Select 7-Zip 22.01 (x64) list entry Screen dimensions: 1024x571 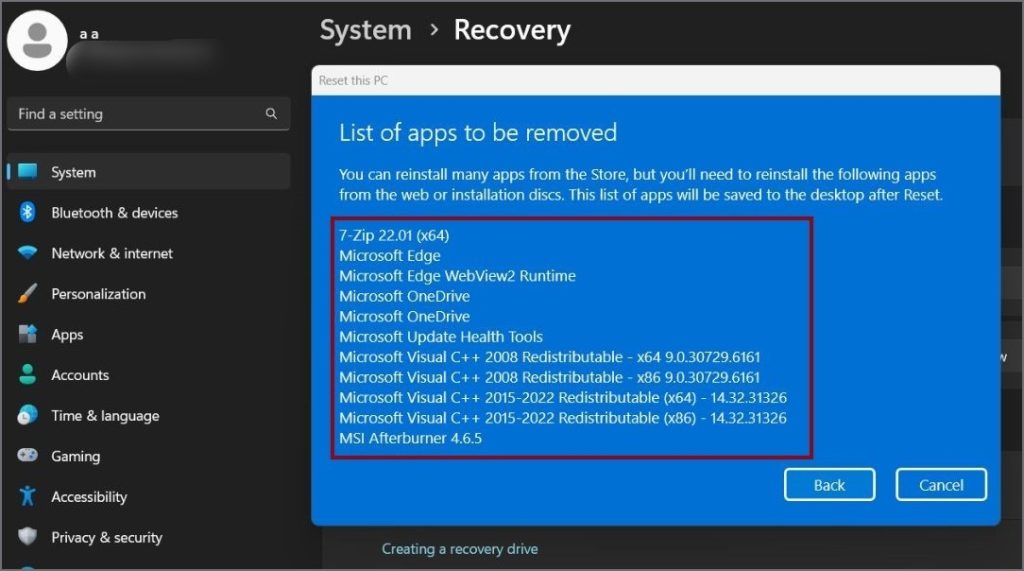click(395, 235)
